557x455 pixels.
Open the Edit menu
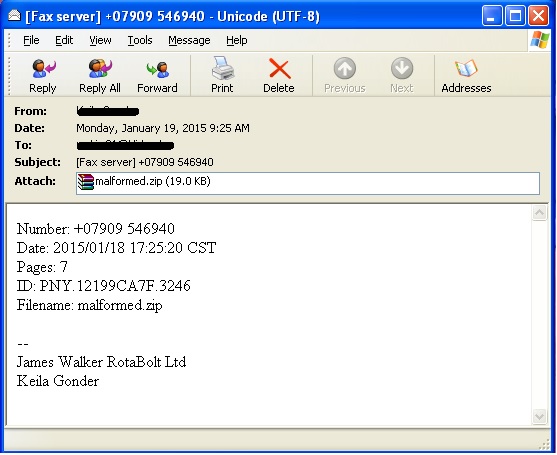(x=64, y=40)
